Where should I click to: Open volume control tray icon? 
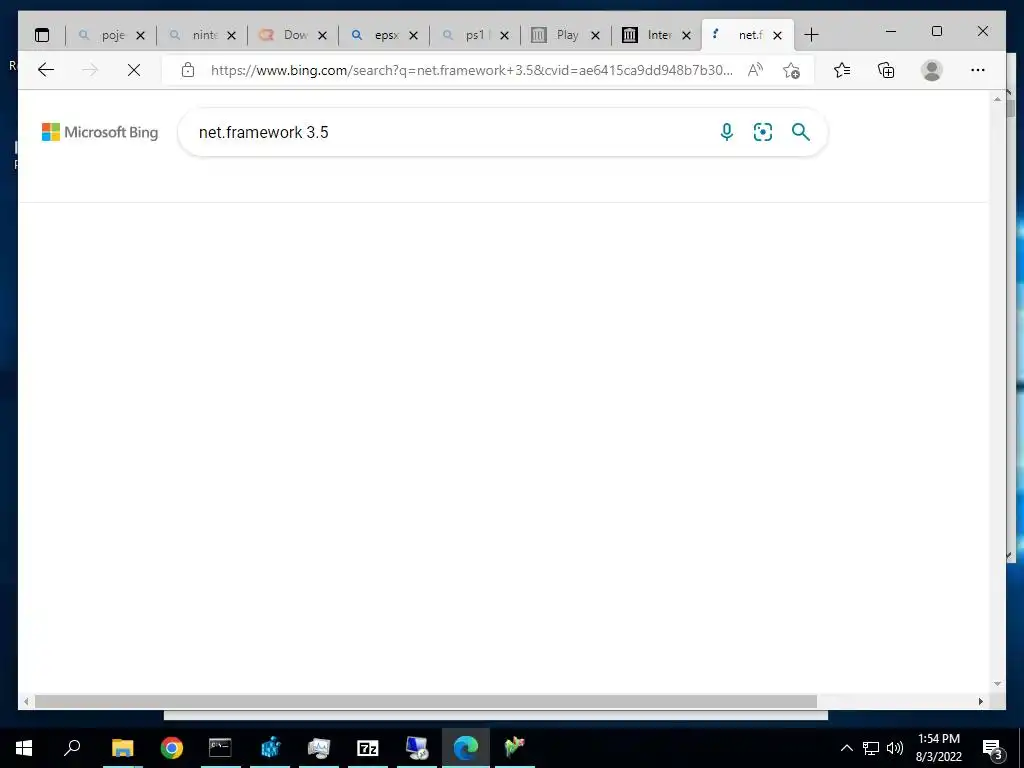895,748
